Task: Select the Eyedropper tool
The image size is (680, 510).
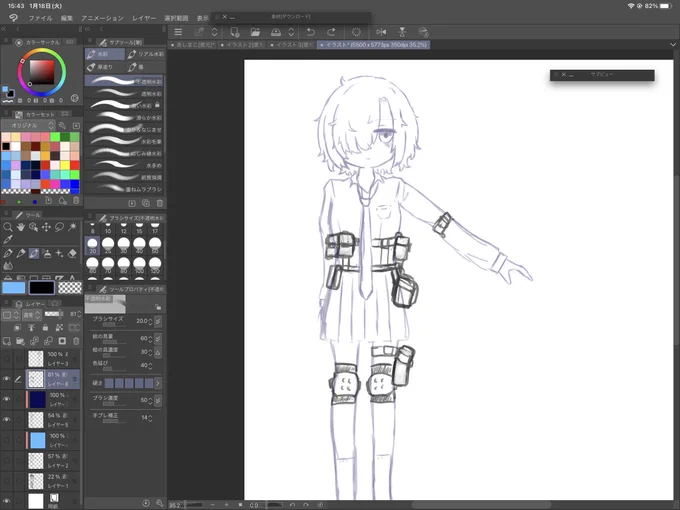Action: pos(7,239)
